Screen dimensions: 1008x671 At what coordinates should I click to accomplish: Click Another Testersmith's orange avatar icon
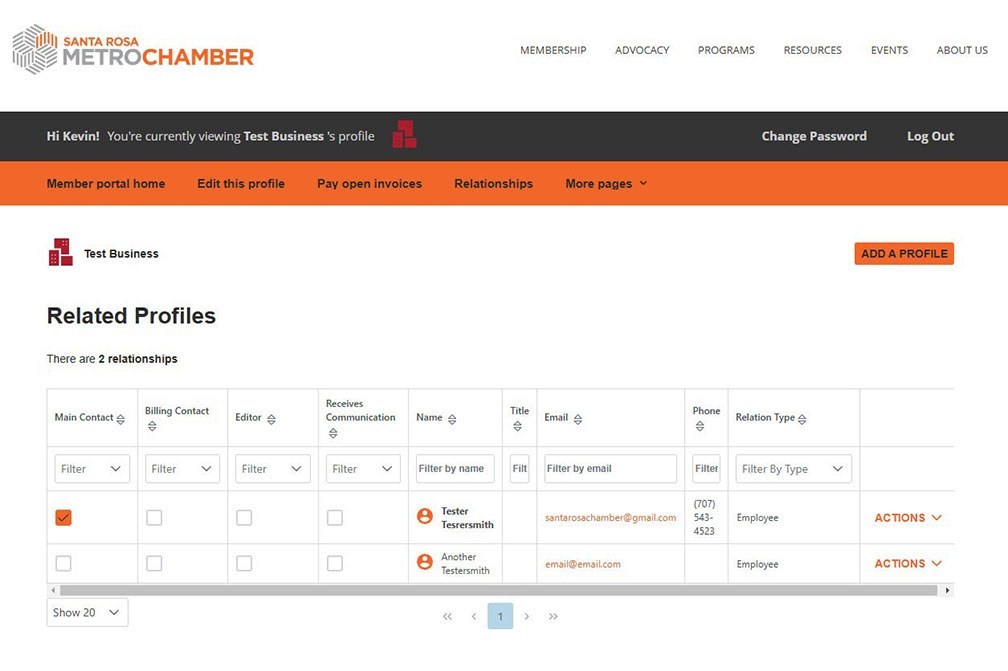point(425,562)
